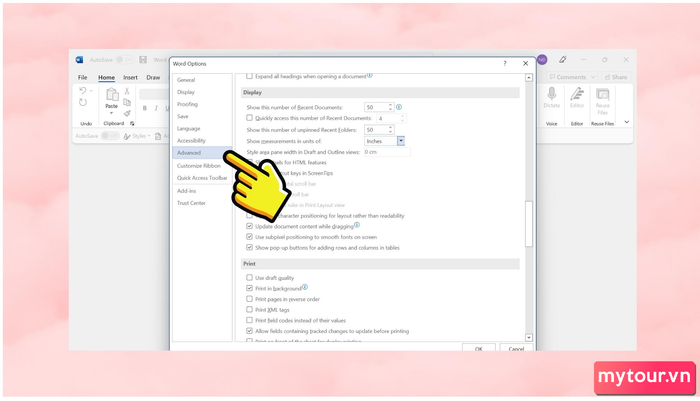Select Quick Access Toolbar in Word Options sidebar
The height and width of the screenshot is (401, 700).
202,178
